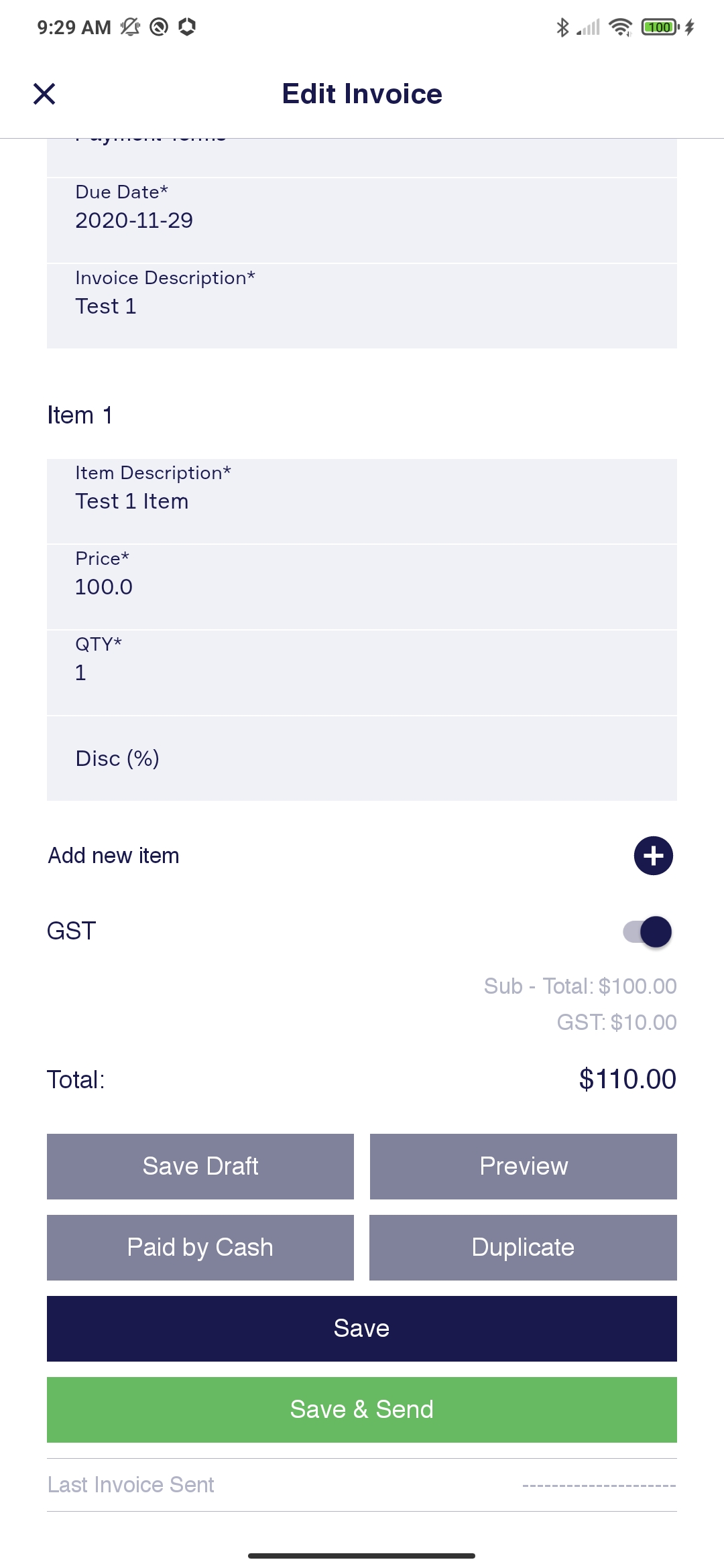Change the QTY field value
The height and width of the screenshot is (1568, 724).
(x=362, y=672)
